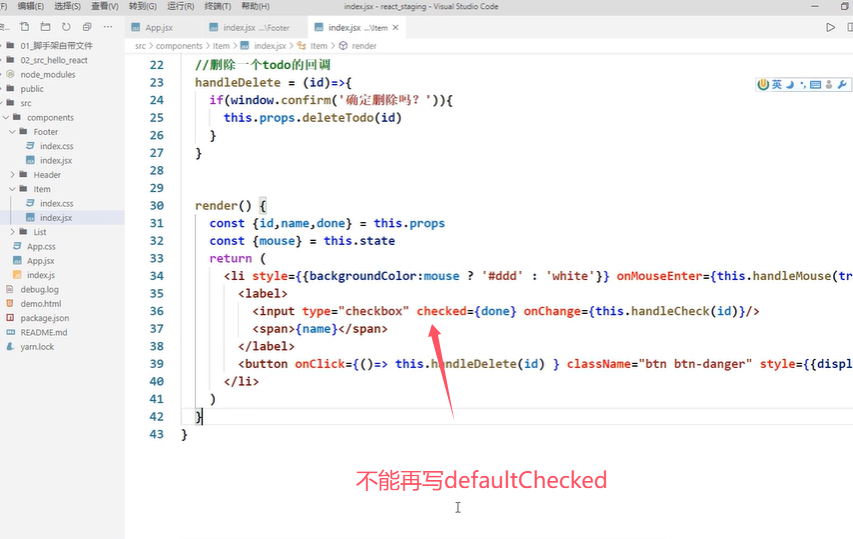
Task: Refresh the explorer file tree
Action: (66, 27)
